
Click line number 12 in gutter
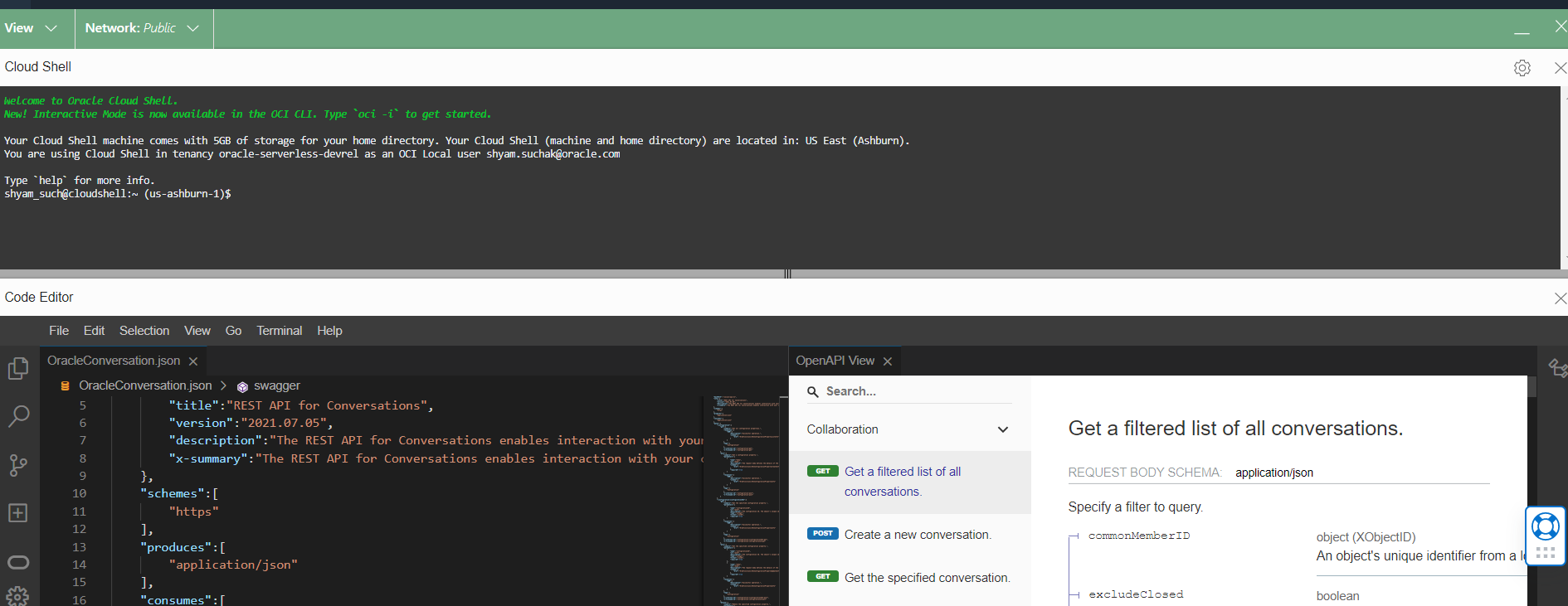click(x=80, y=530)
